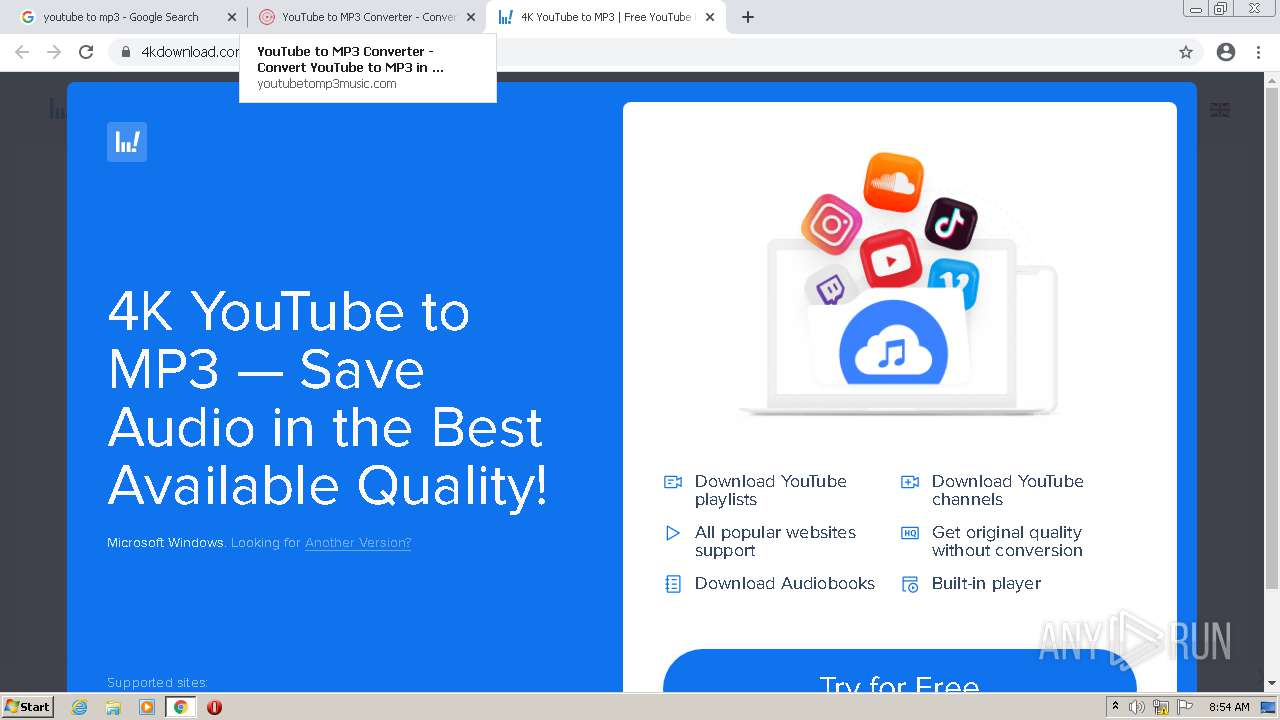Go back to the previous page

22,52
